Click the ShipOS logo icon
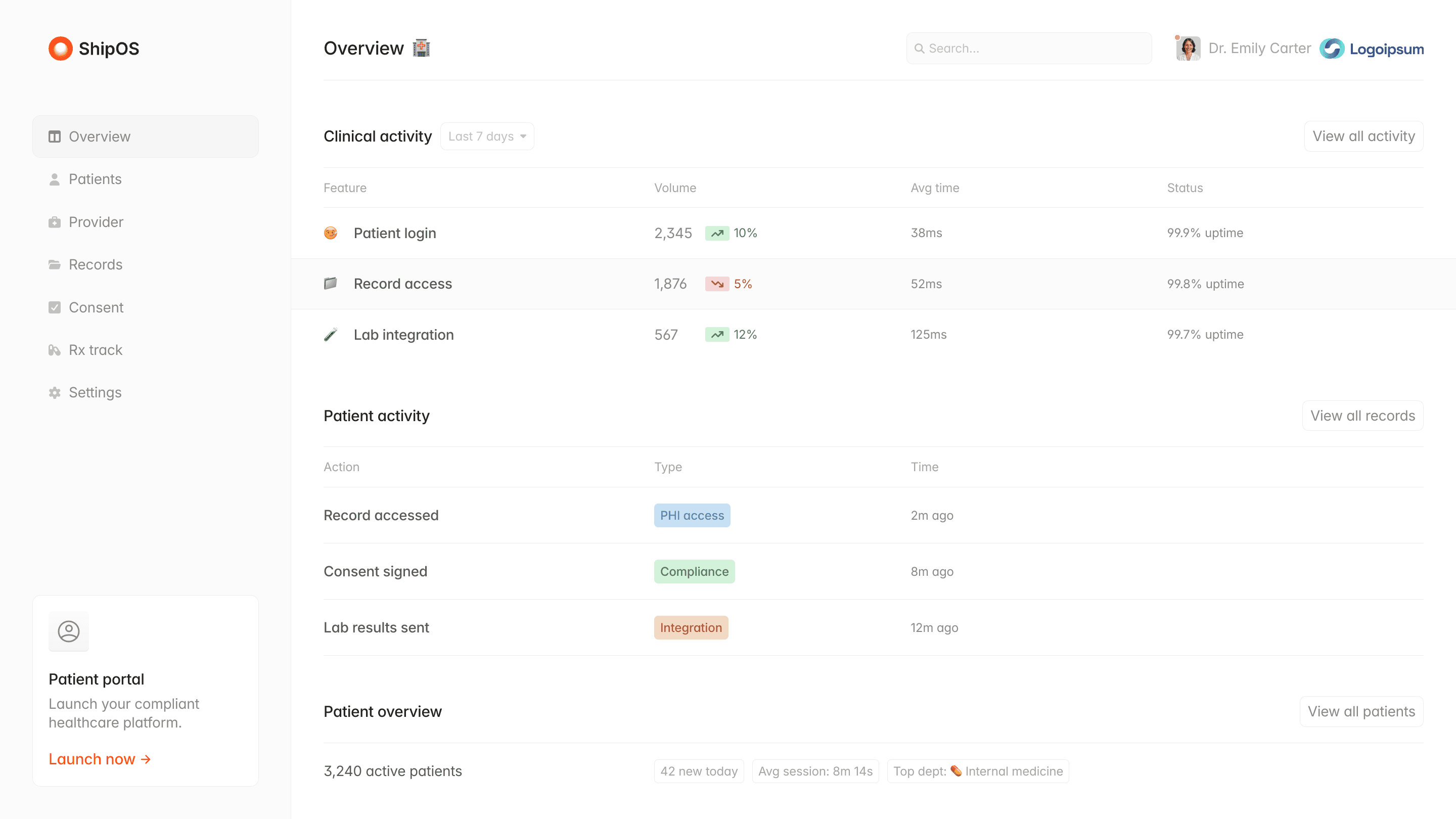 [60, 48]
